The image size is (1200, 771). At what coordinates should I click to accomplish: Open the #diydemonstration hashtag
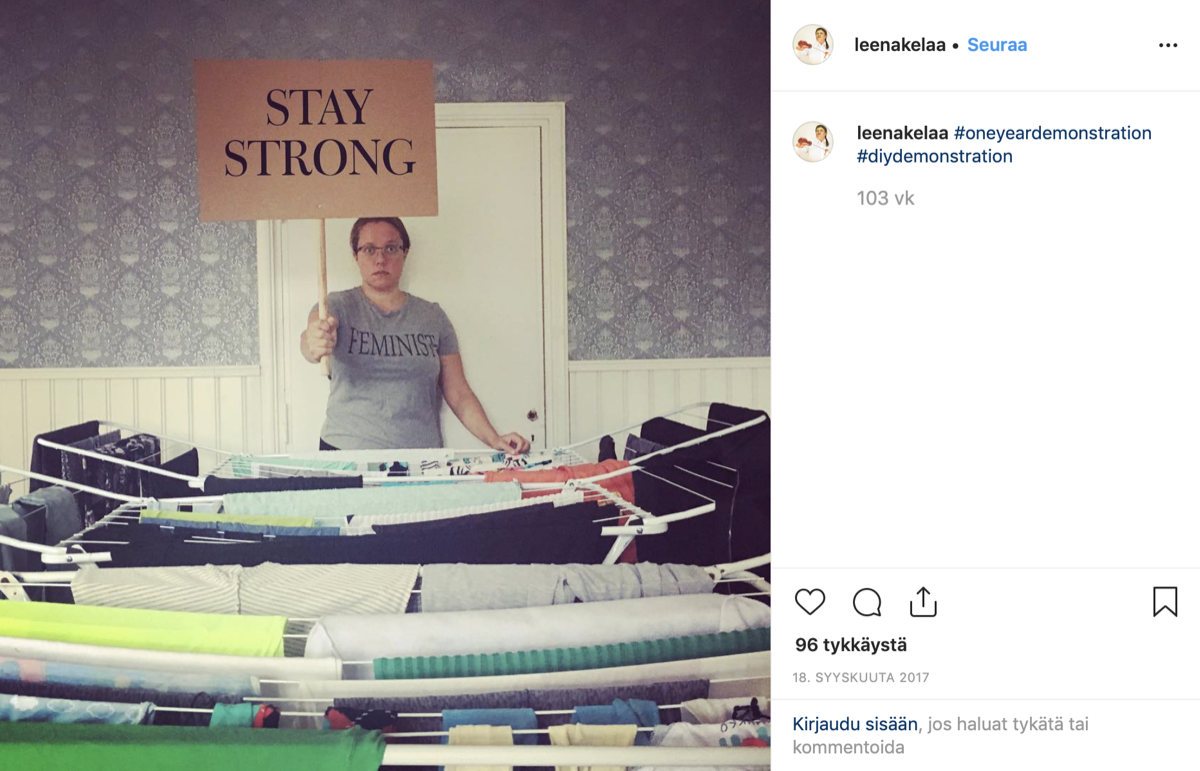tap(935, 156)
